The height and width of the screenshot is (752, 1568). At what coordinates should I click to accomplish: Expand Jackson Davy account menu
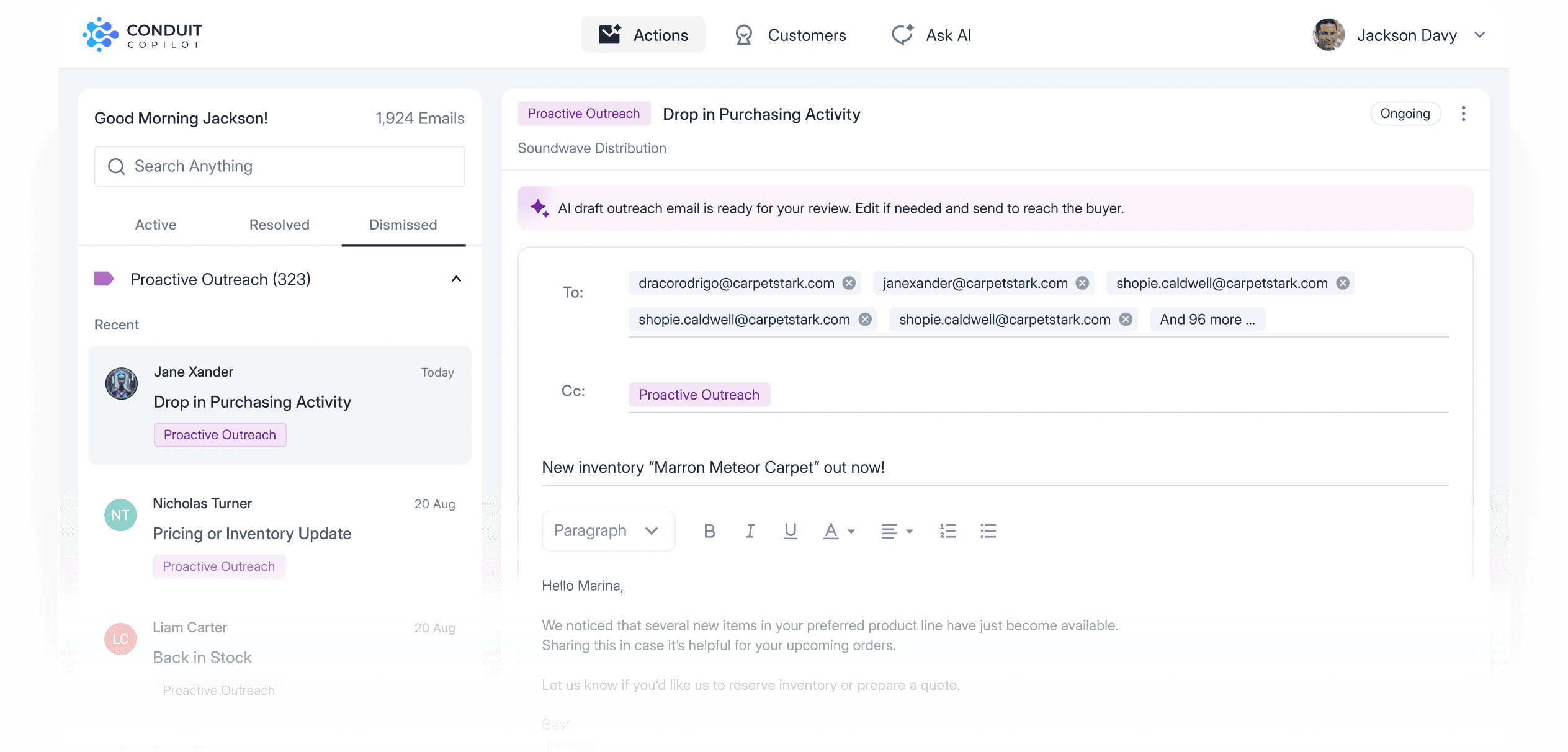[x=1480, y=35]
